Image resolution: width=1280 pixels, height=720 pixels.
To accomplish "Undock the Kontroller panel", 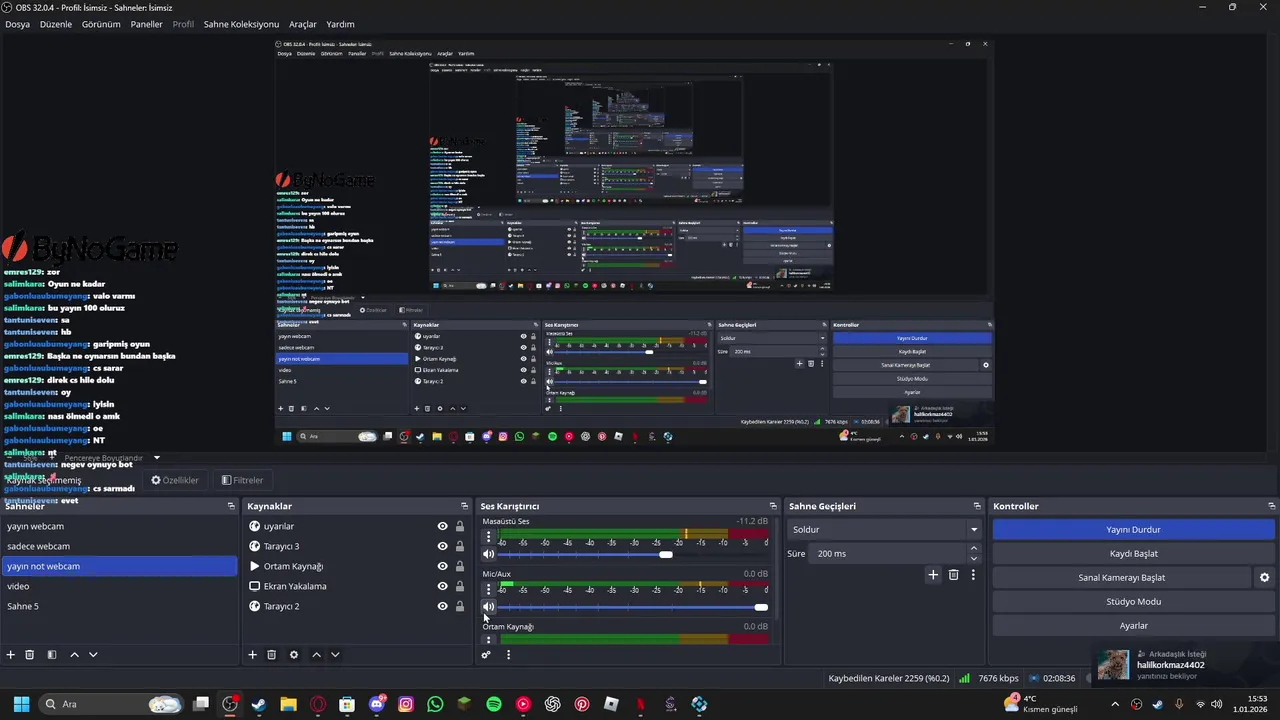I will point(1272,506).
